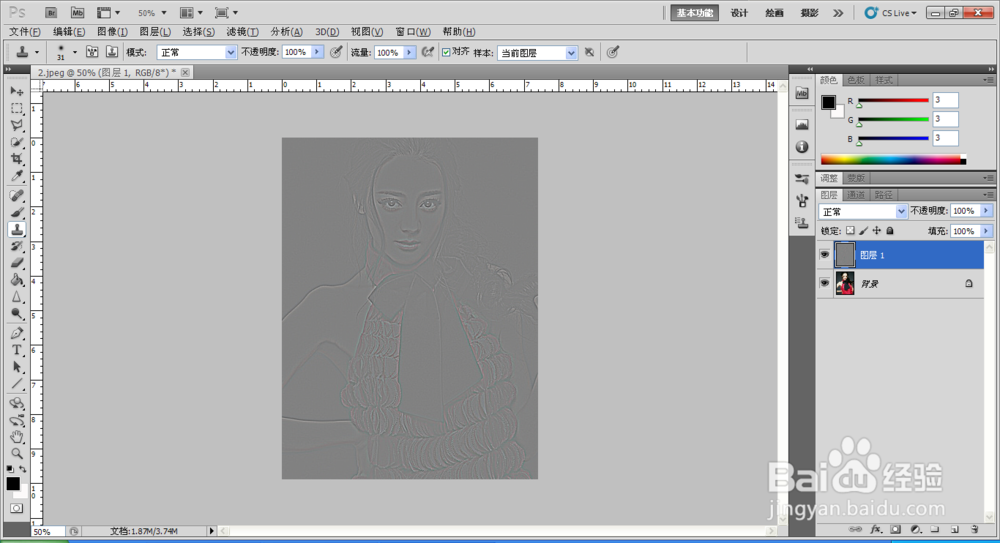Toggle lock position in Layers panel

pos(877,231)
